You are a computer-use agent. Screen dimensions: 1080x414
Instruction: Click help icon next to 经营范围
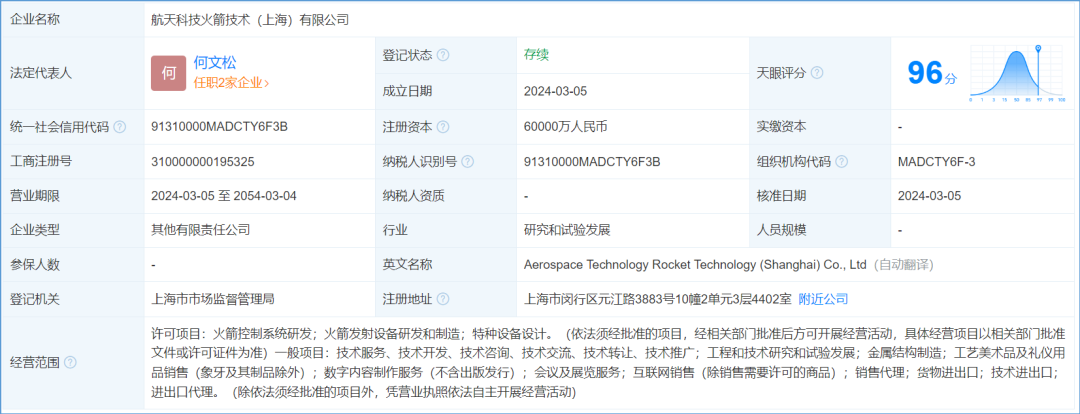(70, 362)
